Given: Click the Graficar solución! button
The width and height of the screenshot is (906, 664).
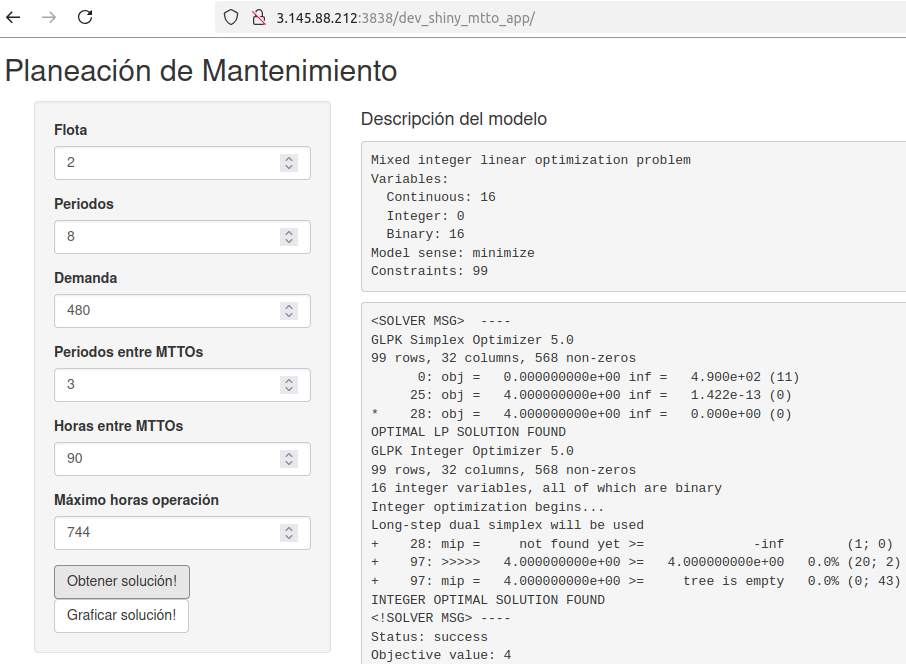Looking at the screenshot, I should (x=121, y=615).
